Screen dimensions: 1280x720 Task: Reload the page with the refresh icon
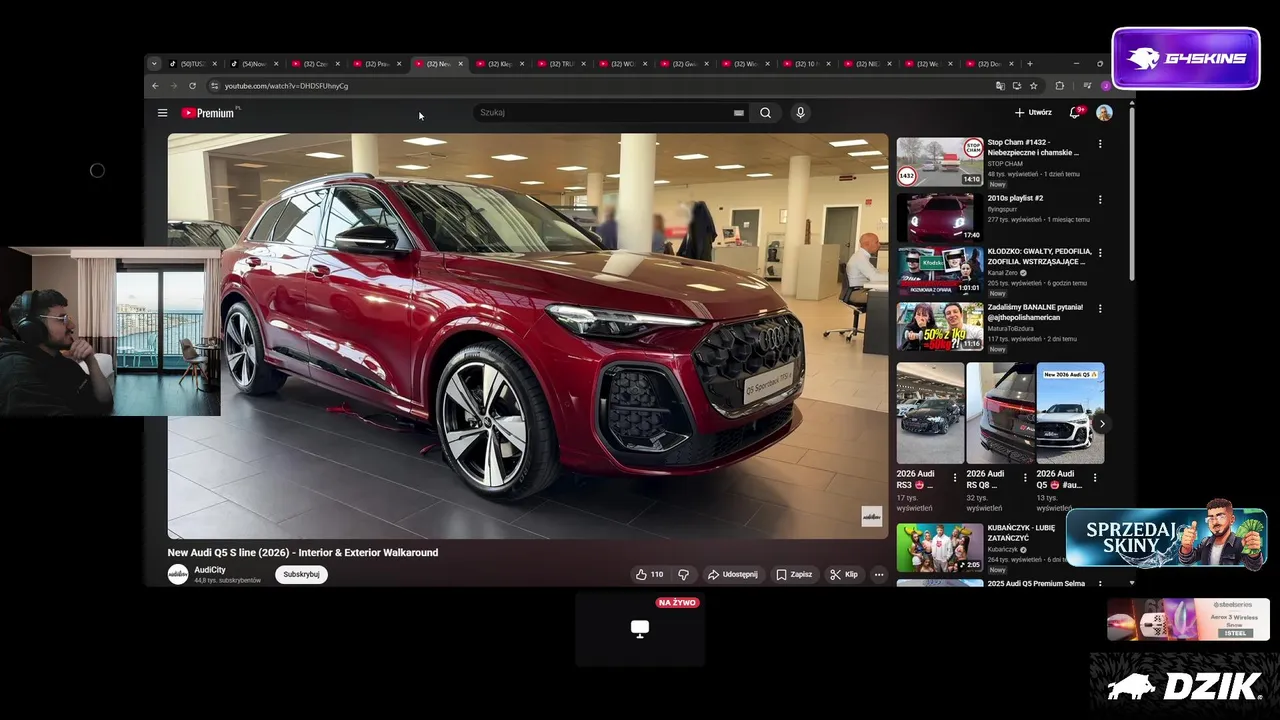click(192, 86)
